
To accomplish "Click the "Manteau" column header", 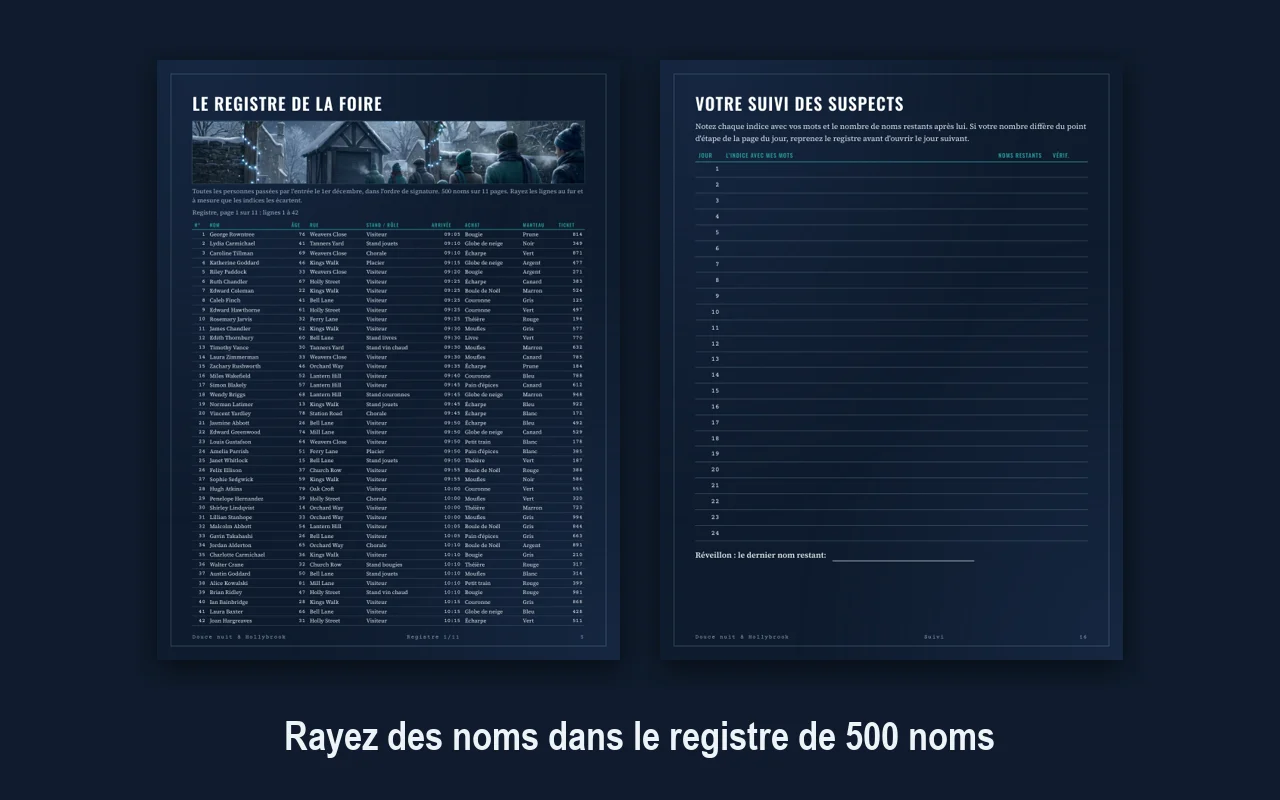I will pyautogui.click(x=533, y=225).
